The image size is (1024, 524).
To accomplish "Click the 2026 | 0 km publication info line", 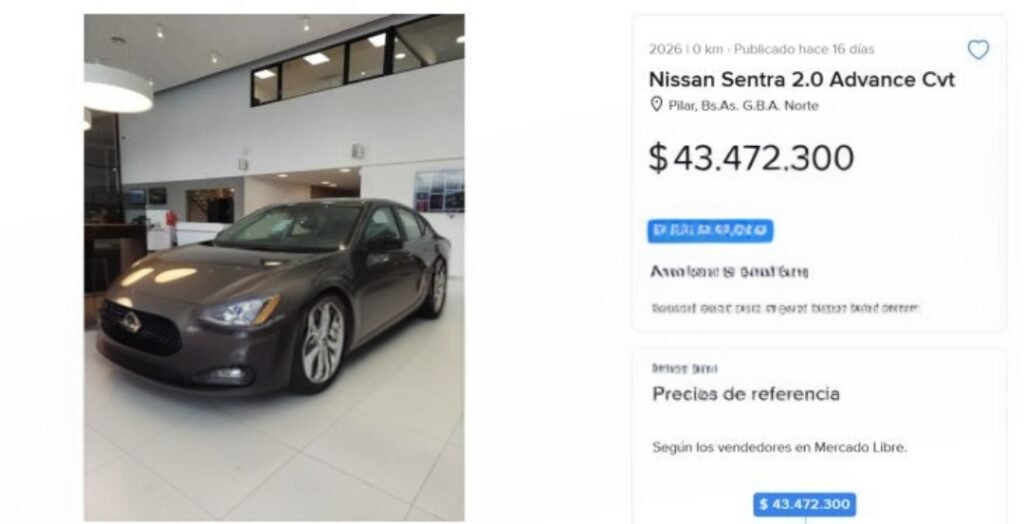I will (x=761, y=49).
